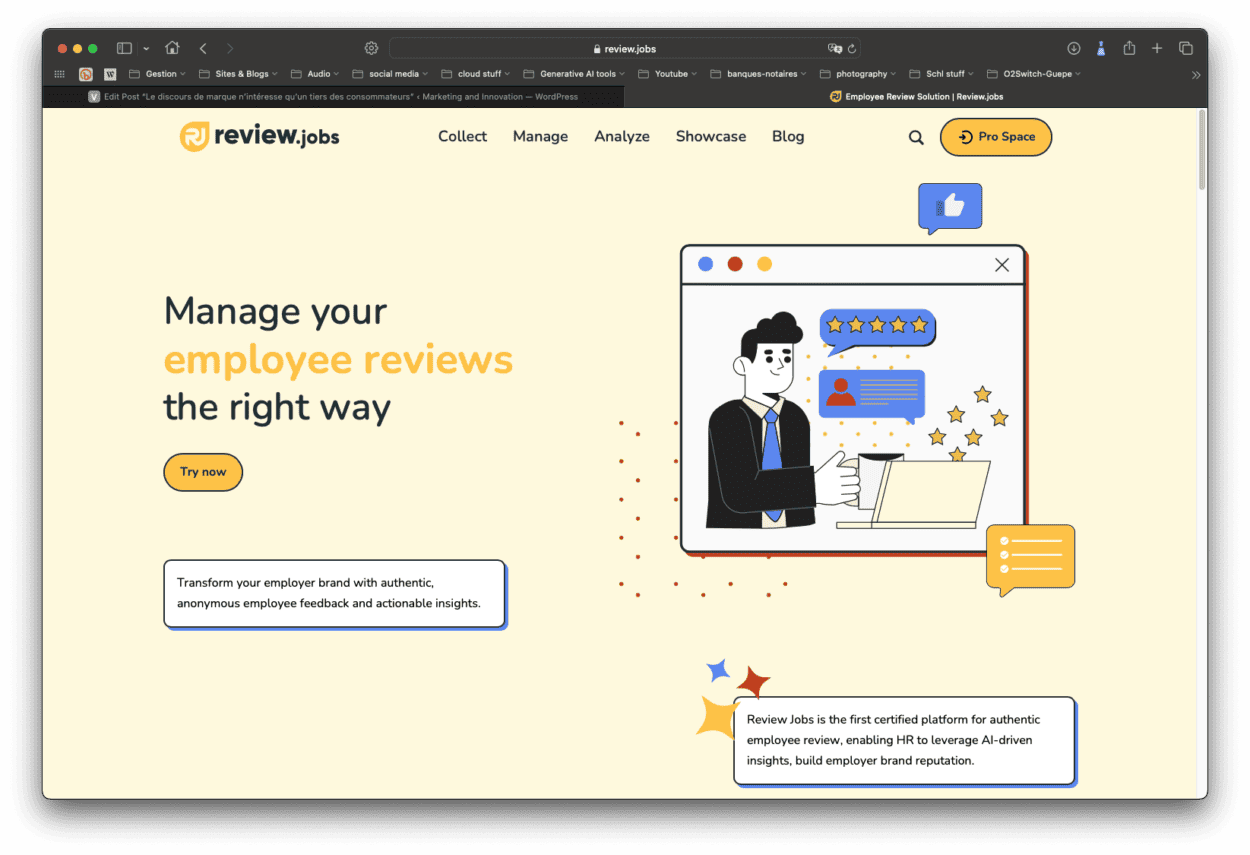Expand the O2Switch-Guepe bookmarks folder

click(1034, 74)
